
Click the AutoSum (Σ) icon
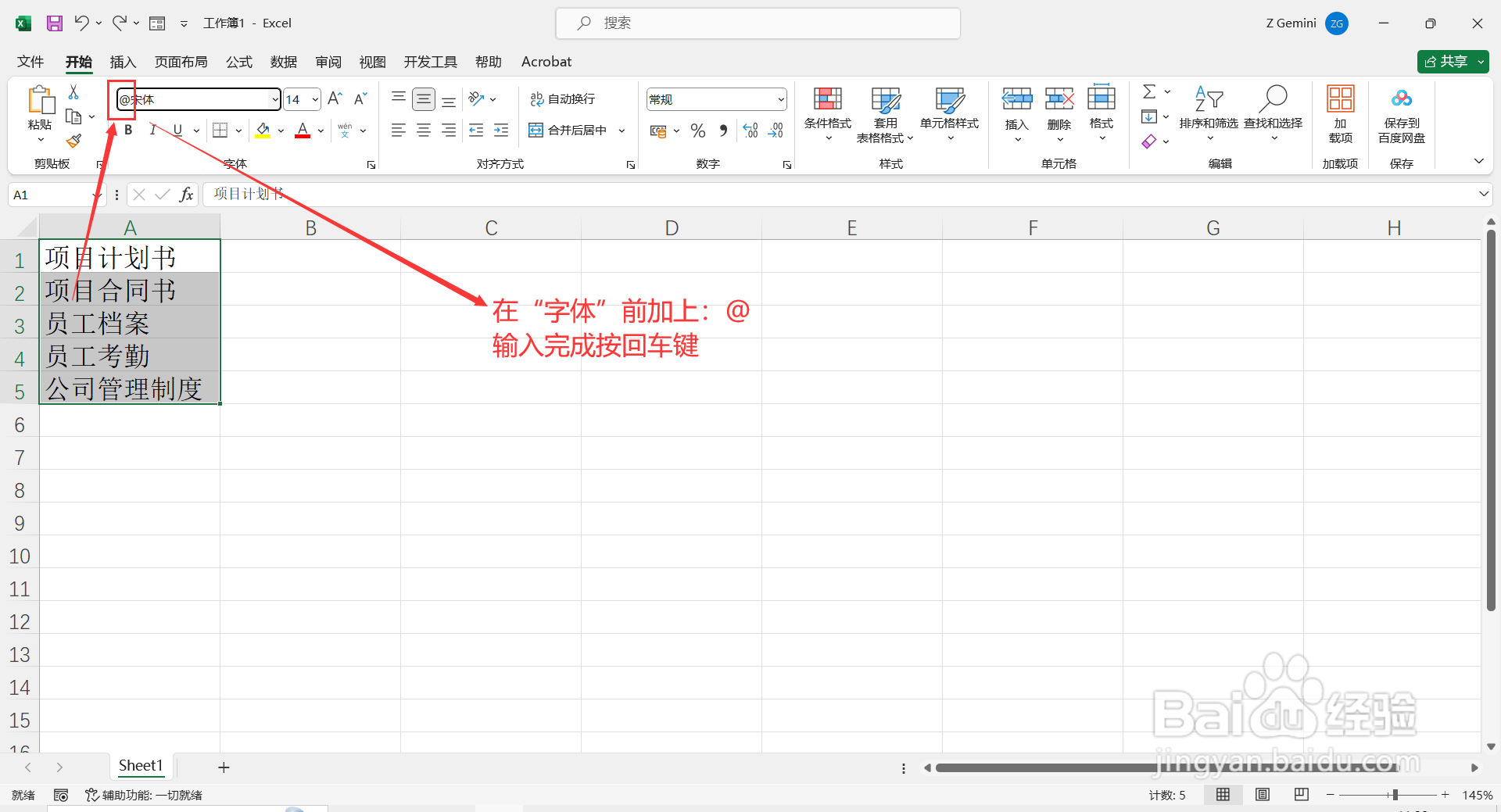pos(1148,91)
